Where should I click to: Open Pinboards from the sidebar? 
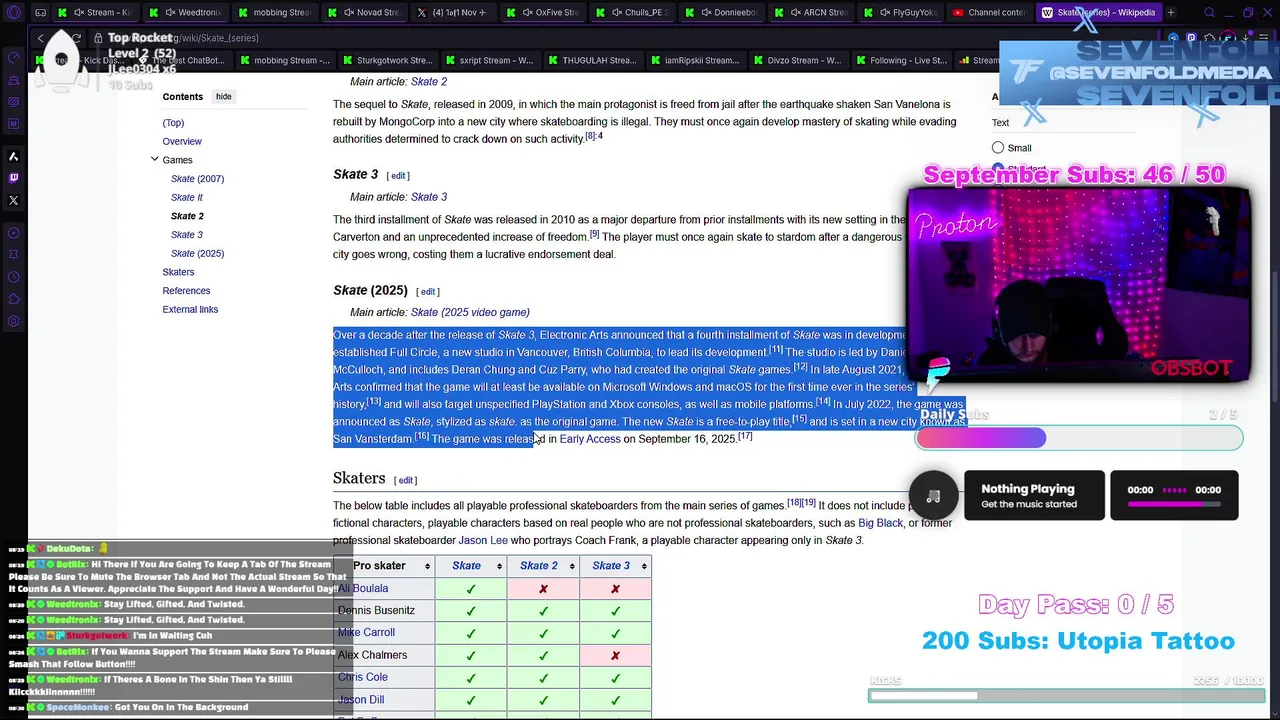[14, 255]
